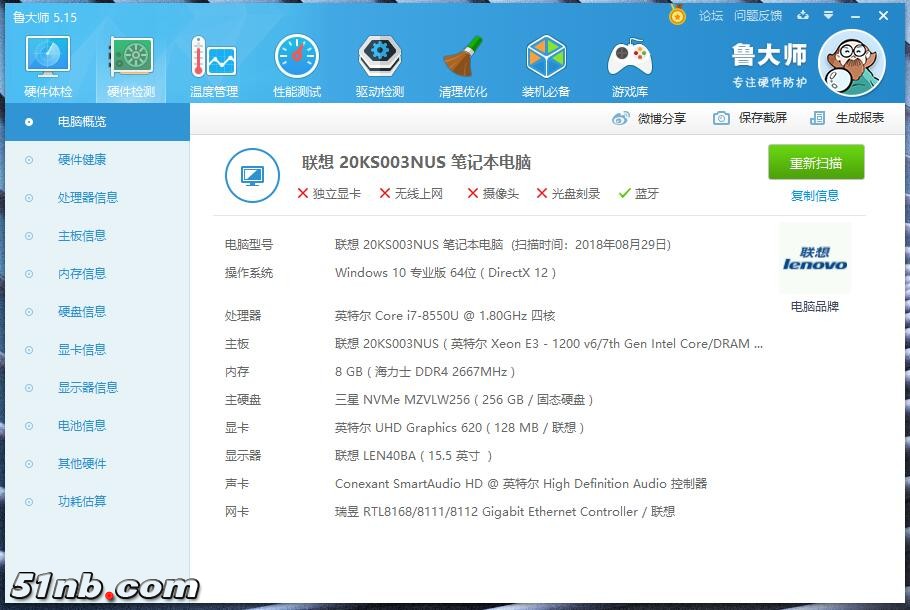Launch the Performance Test (性能测试)
This screenshot has height=610, width=910.
click(296, 63)
